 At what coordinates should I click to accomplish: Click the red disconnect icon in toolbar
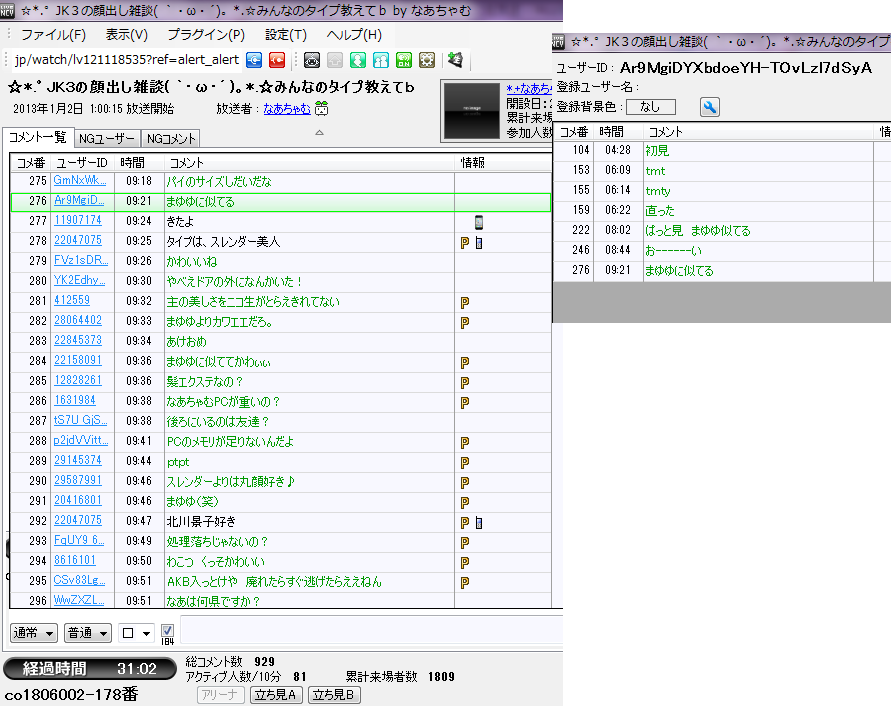click(x=277, y=60)
